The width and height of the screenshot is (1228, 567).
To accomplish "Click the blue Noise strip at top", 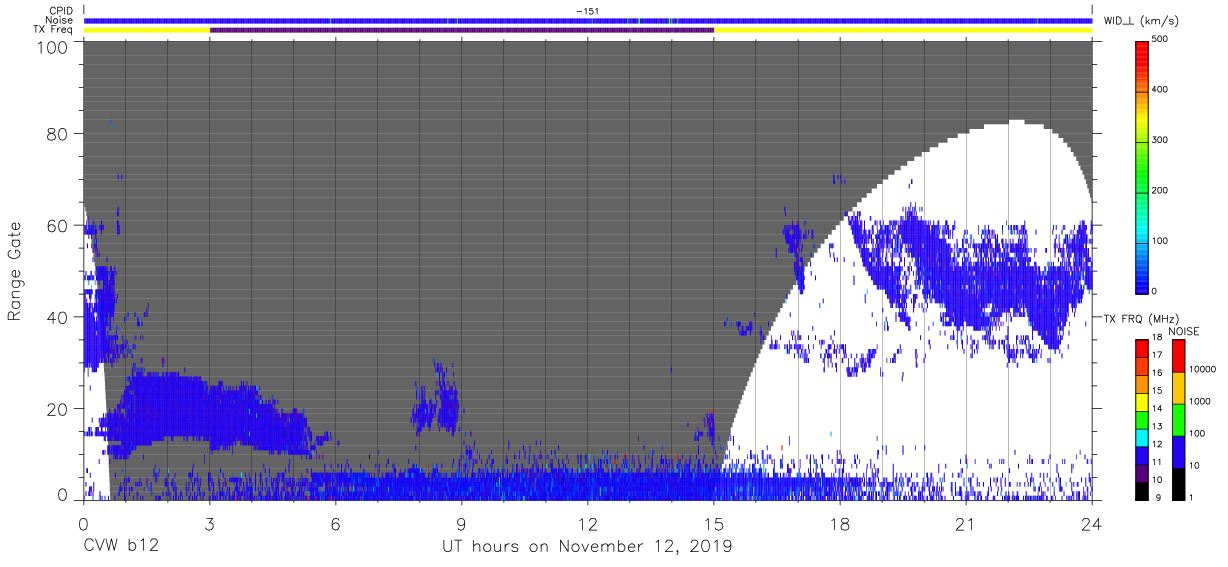I will (588, 20).
